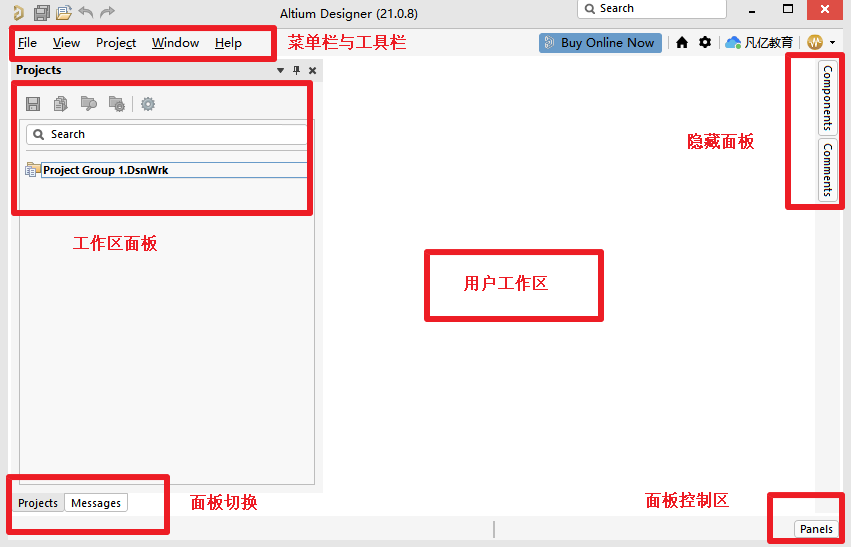The width and height of the screenshot is (851, 547).
Task: Open the Window menu
Action: click(175, 43)
